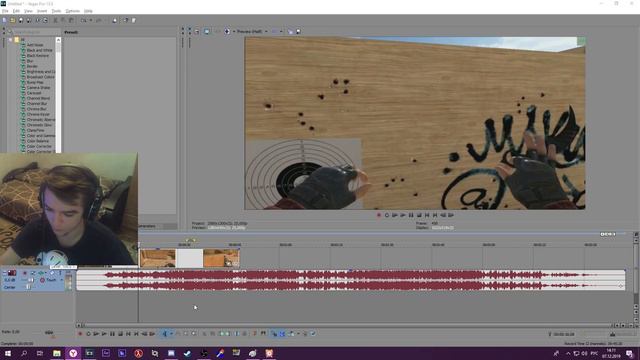Viewport: 640px width, 360px height.
Task: Open the File menu
Action: click(5, 11)
